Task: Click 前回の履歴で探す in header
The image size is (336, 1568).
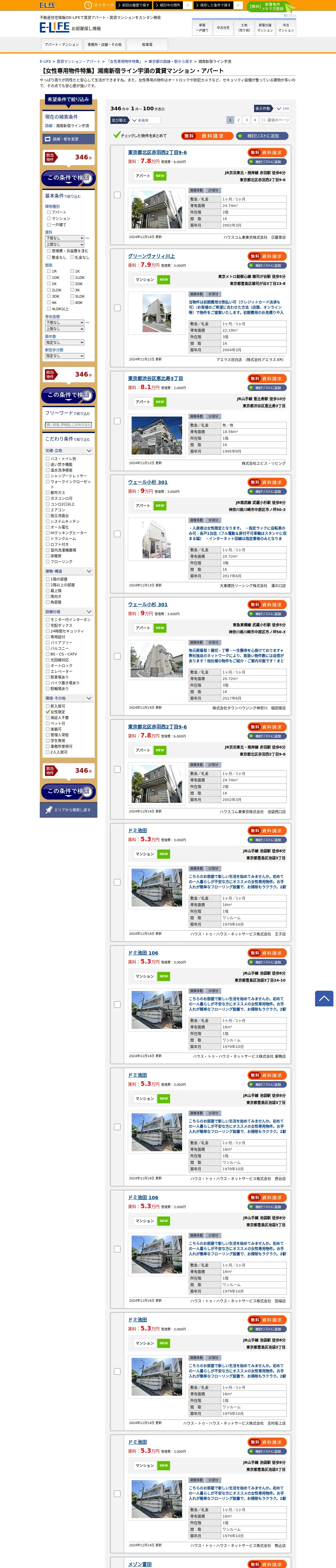Action: tap(133, 5)
